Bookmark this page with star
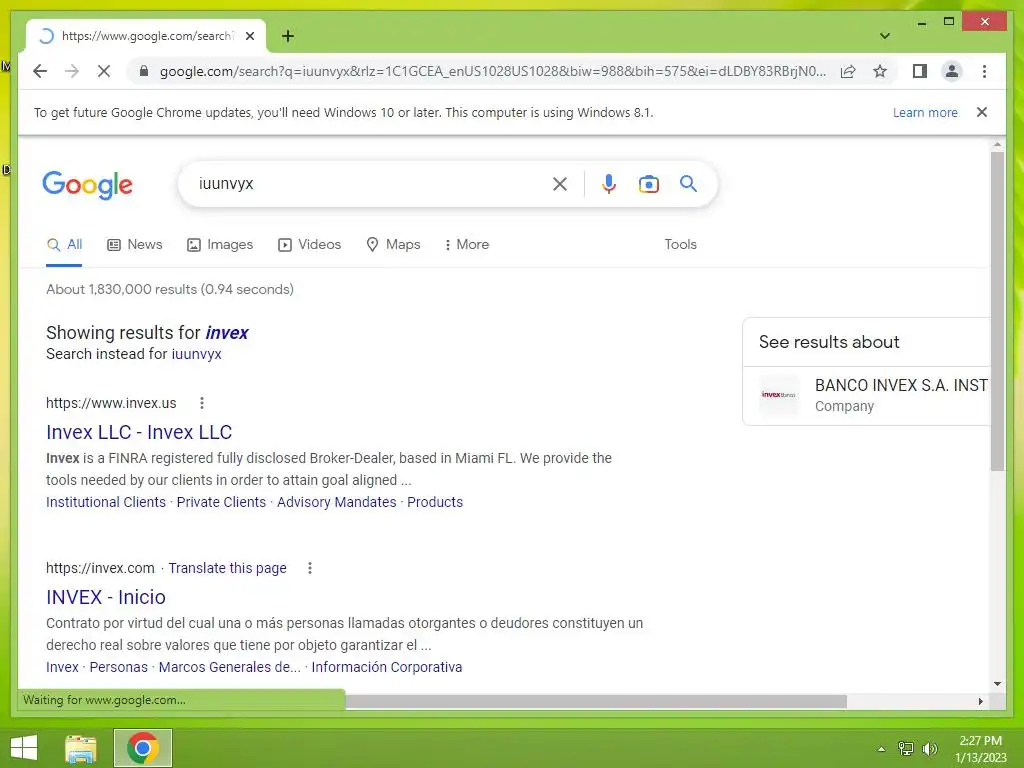The image size is (1024, 768). click(x=880, y=71)
